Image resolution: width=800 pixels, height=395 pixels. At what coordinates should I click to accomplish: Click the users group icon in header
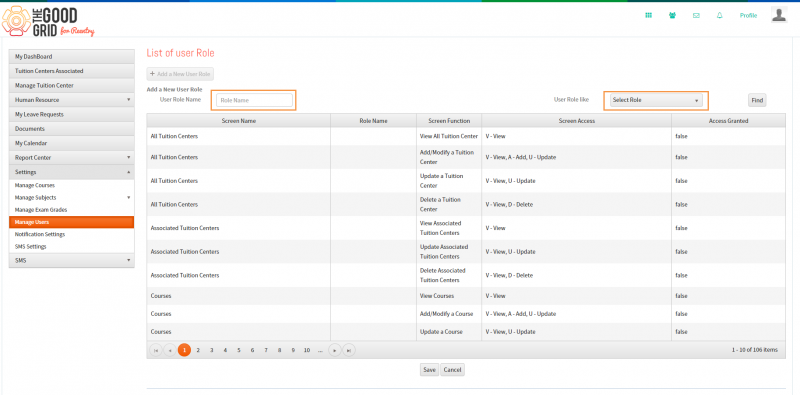coord(672,15)
